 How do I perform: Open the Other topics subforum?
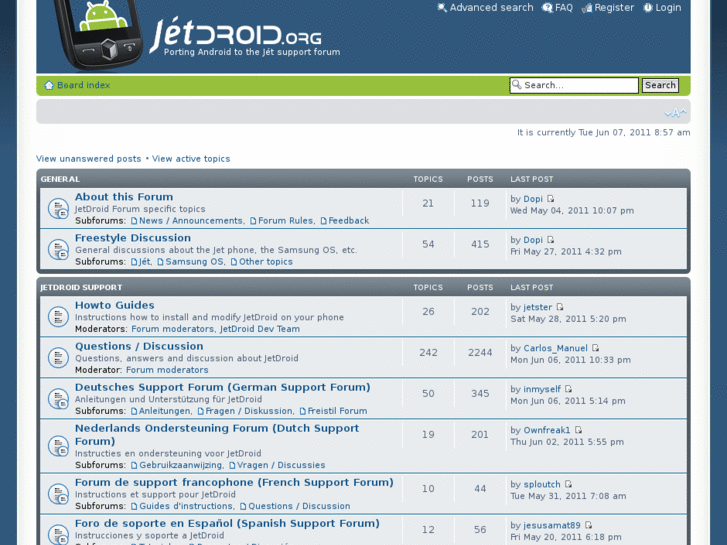pyautogui.click(x=266, y=262)
